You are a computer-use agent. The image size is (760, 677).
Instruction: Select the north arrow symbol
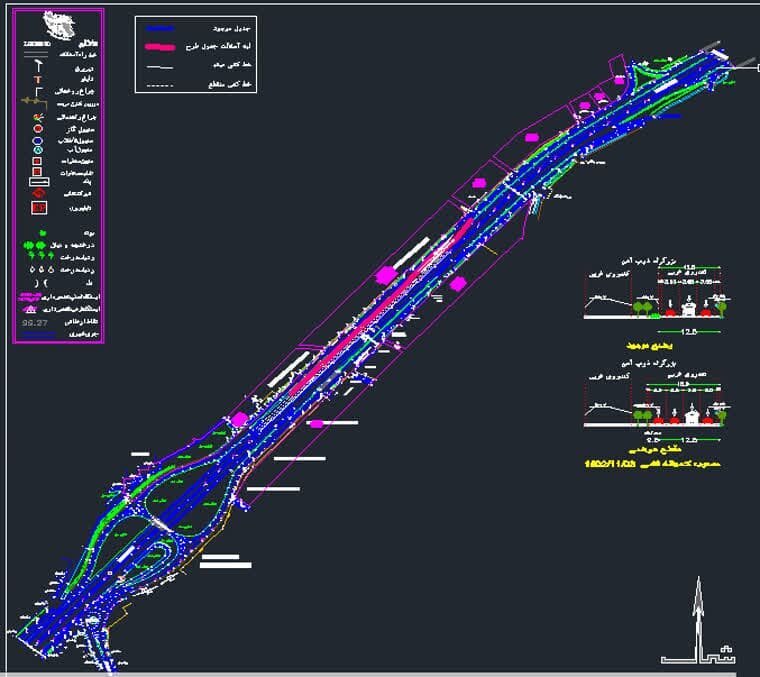(699, 612)
